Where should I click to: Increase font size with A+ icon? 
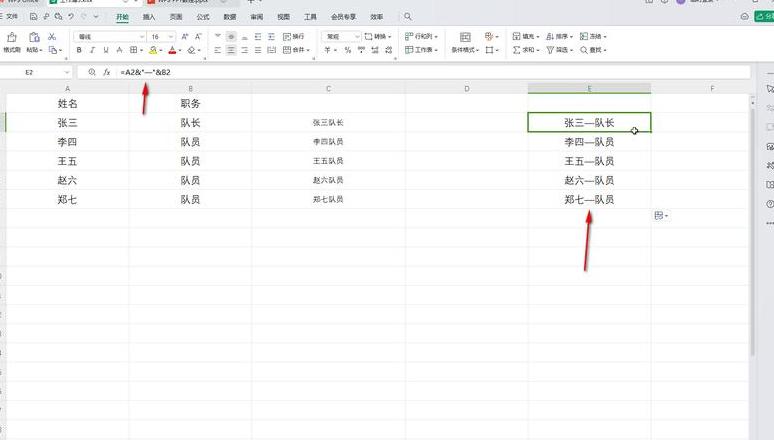[x=185, y=37]
